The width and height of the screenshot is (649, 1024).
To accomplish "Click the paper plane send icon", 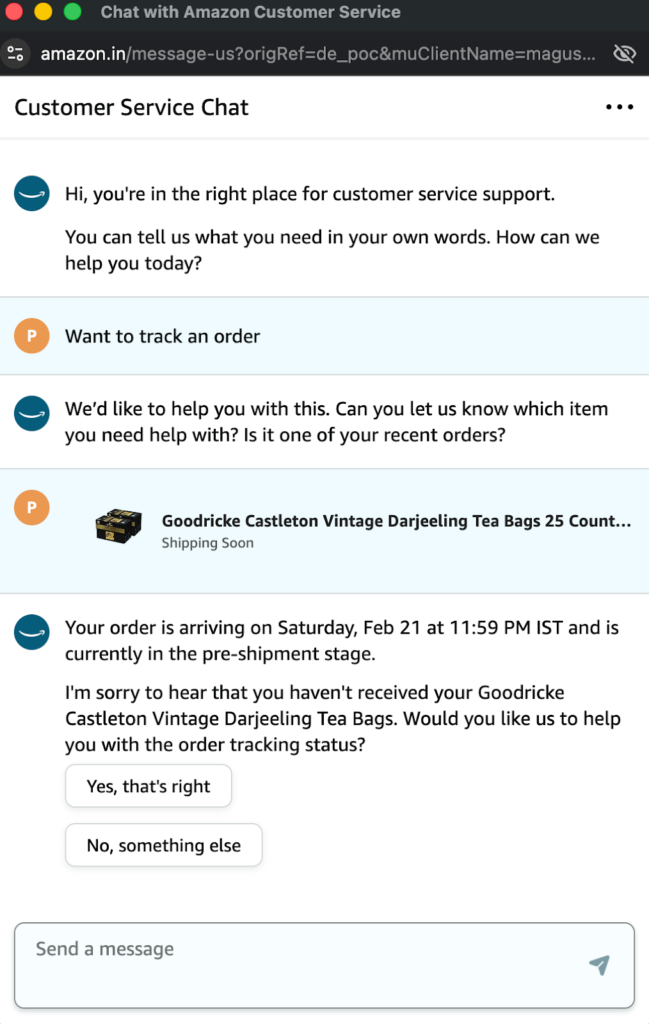I will pyautogui.click(x=599, y=965).
